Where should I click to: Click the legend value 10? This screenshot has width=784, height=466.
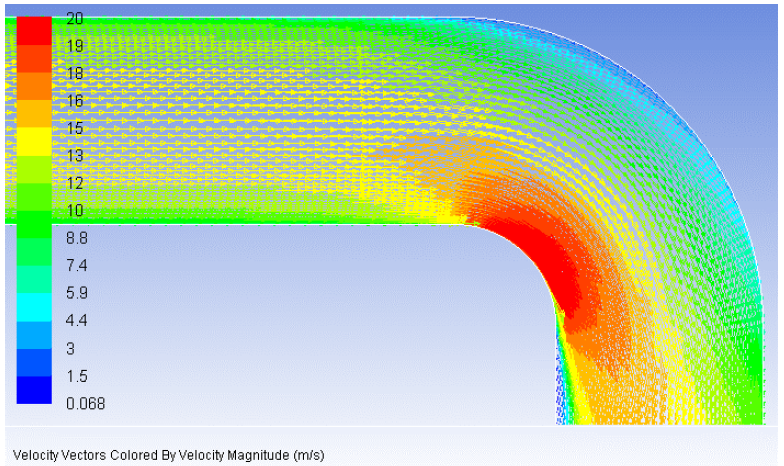pos(74,210)
